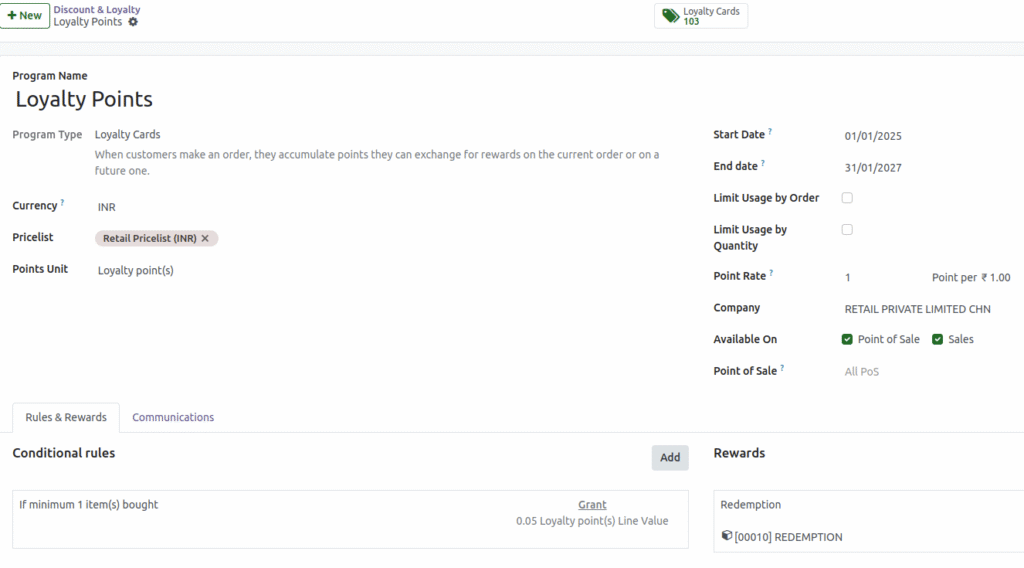Switch to the Communications tab

(173, 417)
